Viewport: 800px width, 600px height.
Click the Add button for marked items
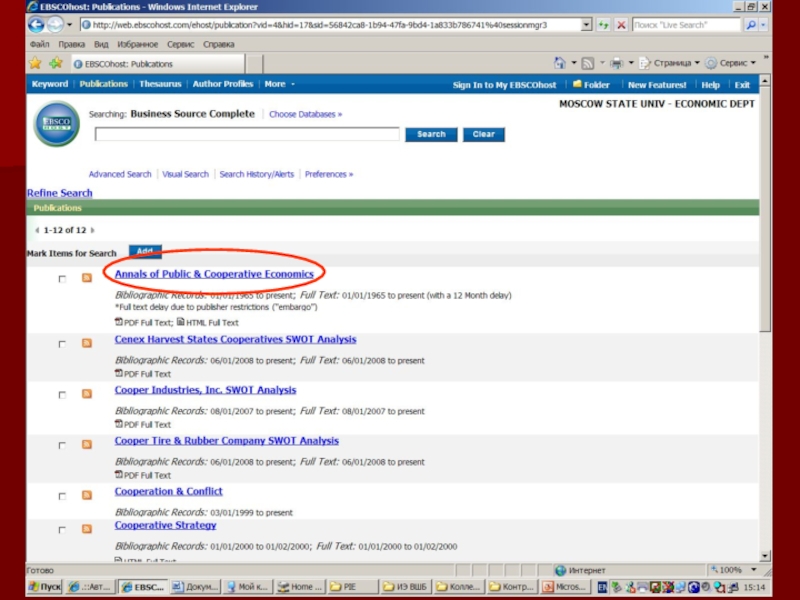coord(145,252)
